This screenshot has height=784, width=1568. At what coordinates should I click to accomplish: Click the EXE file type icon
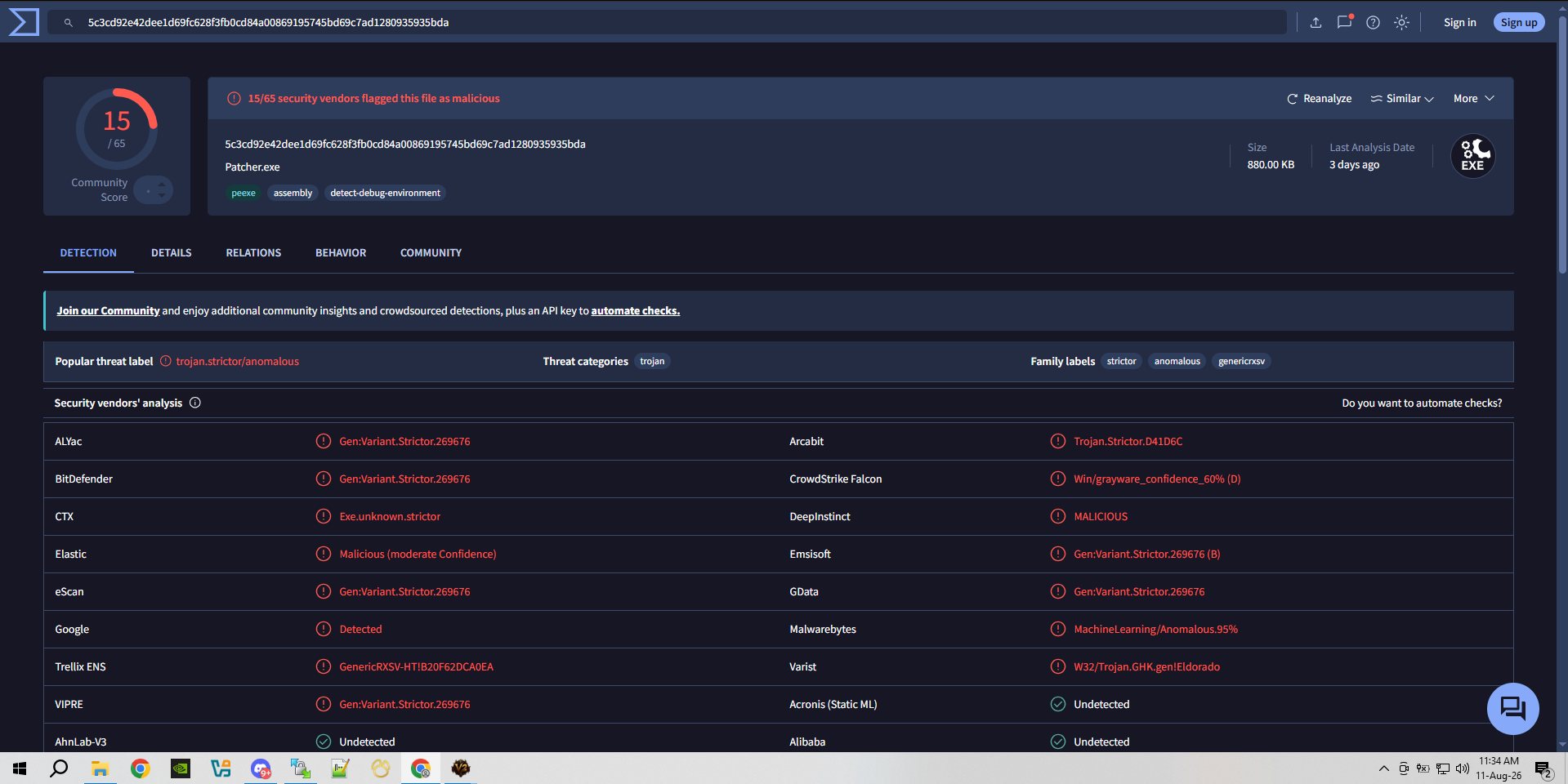1472,156
